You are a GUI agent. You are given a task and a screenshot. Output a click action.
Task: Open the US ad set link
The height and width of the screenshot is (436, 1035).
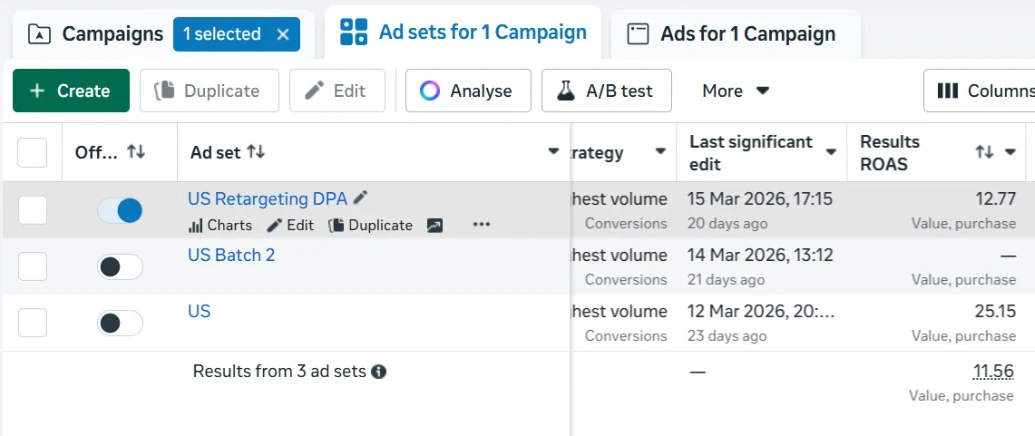[199, 311]
